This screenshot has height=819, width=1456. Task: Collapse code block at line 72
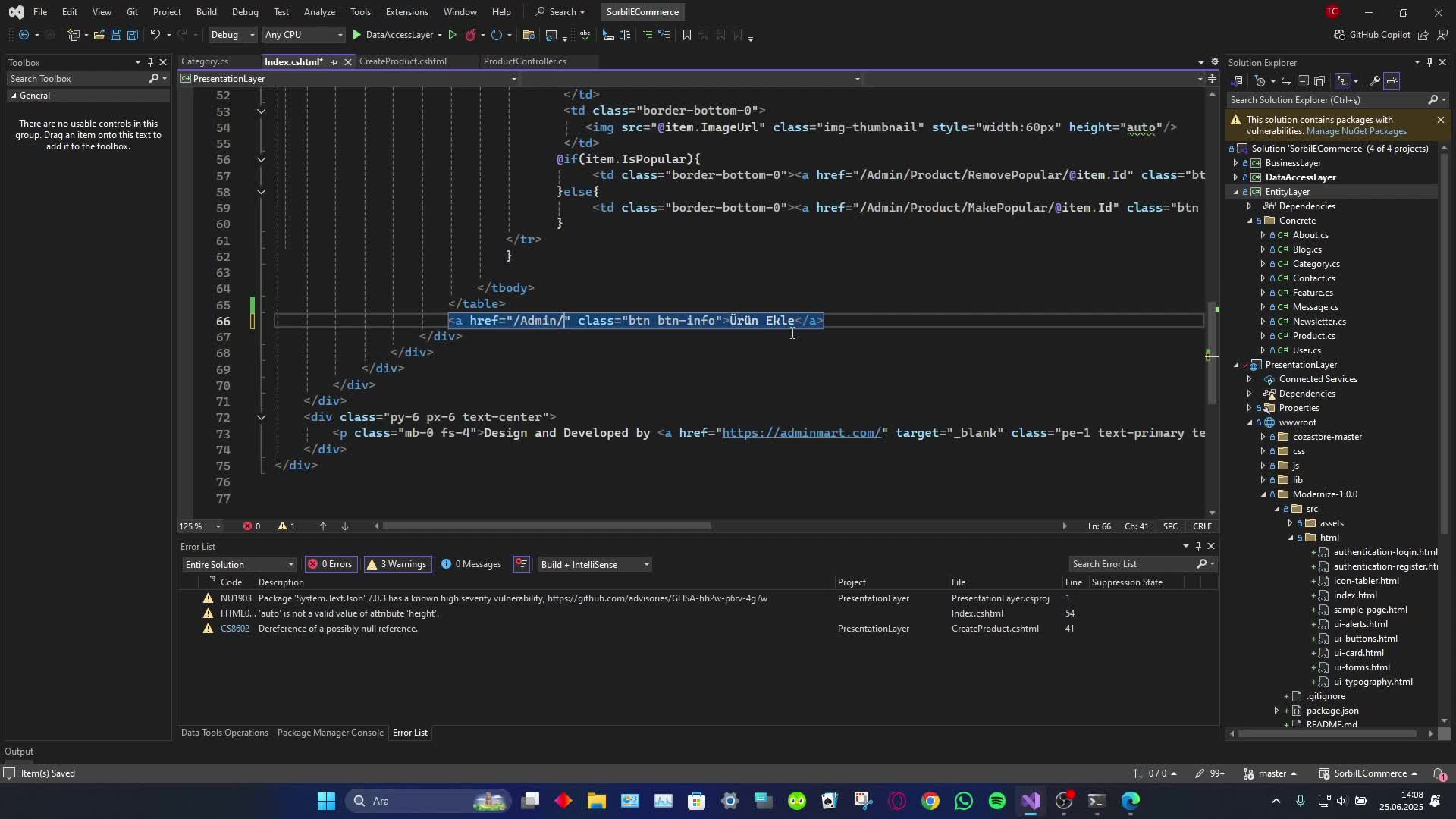[x=261, y=417]
